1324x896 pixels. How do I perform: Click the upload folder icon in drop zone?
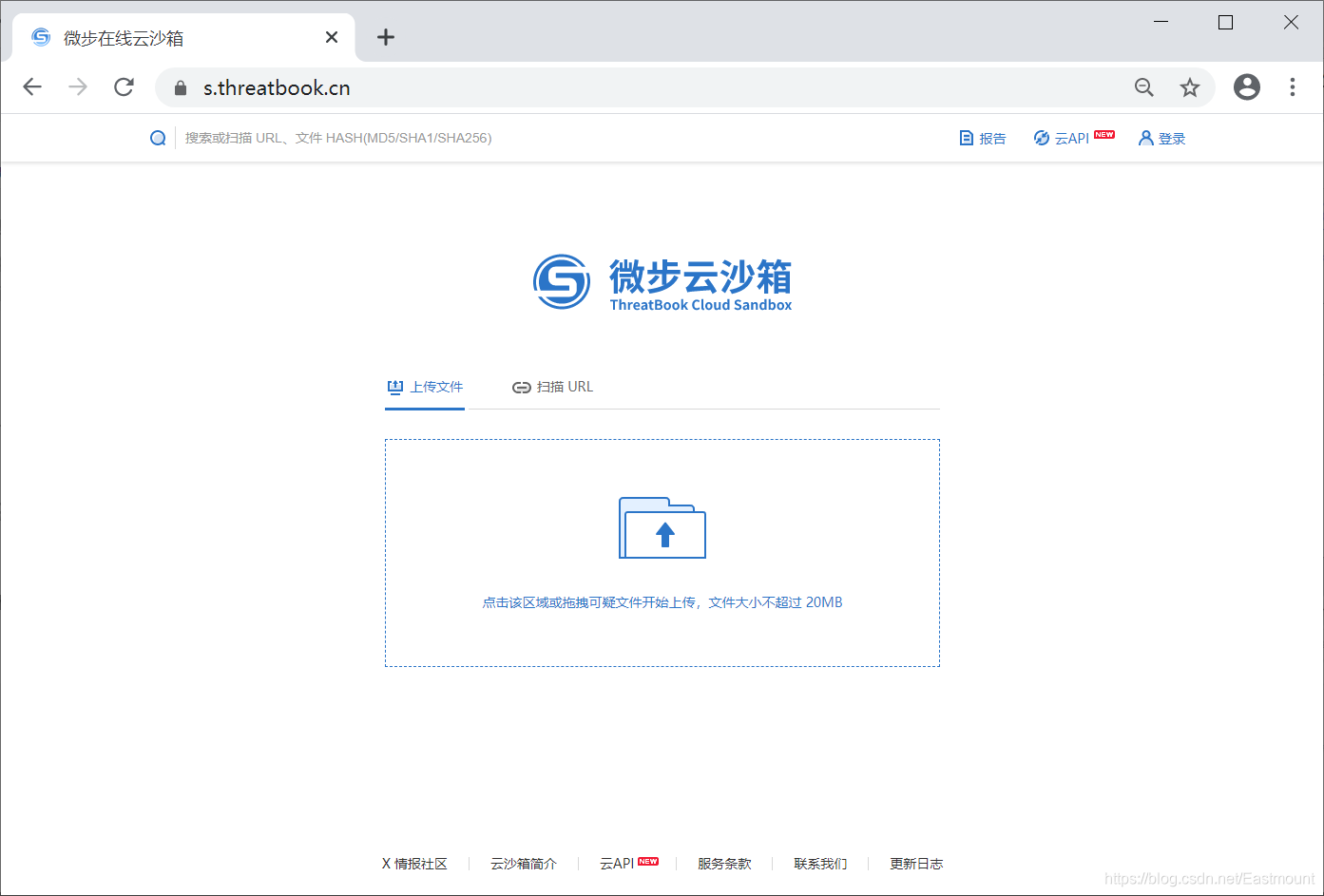[662, 528]
